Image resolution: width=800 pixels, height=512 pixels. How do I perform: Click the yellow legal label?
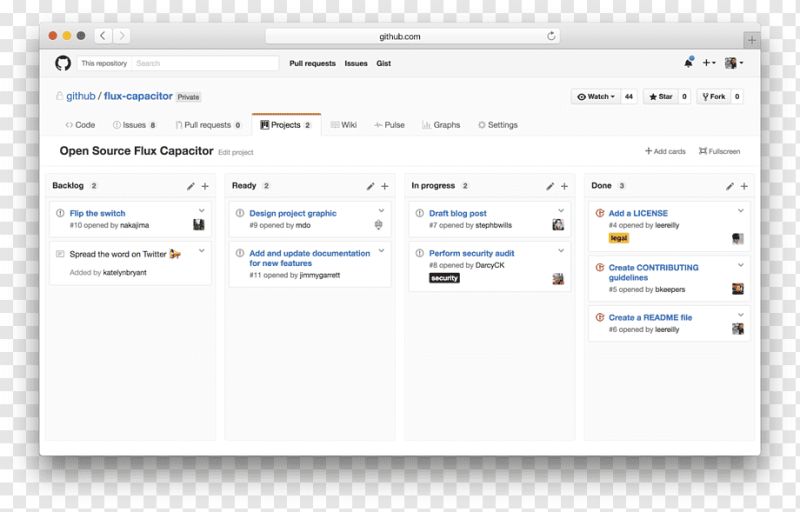[x=619, y=238]
